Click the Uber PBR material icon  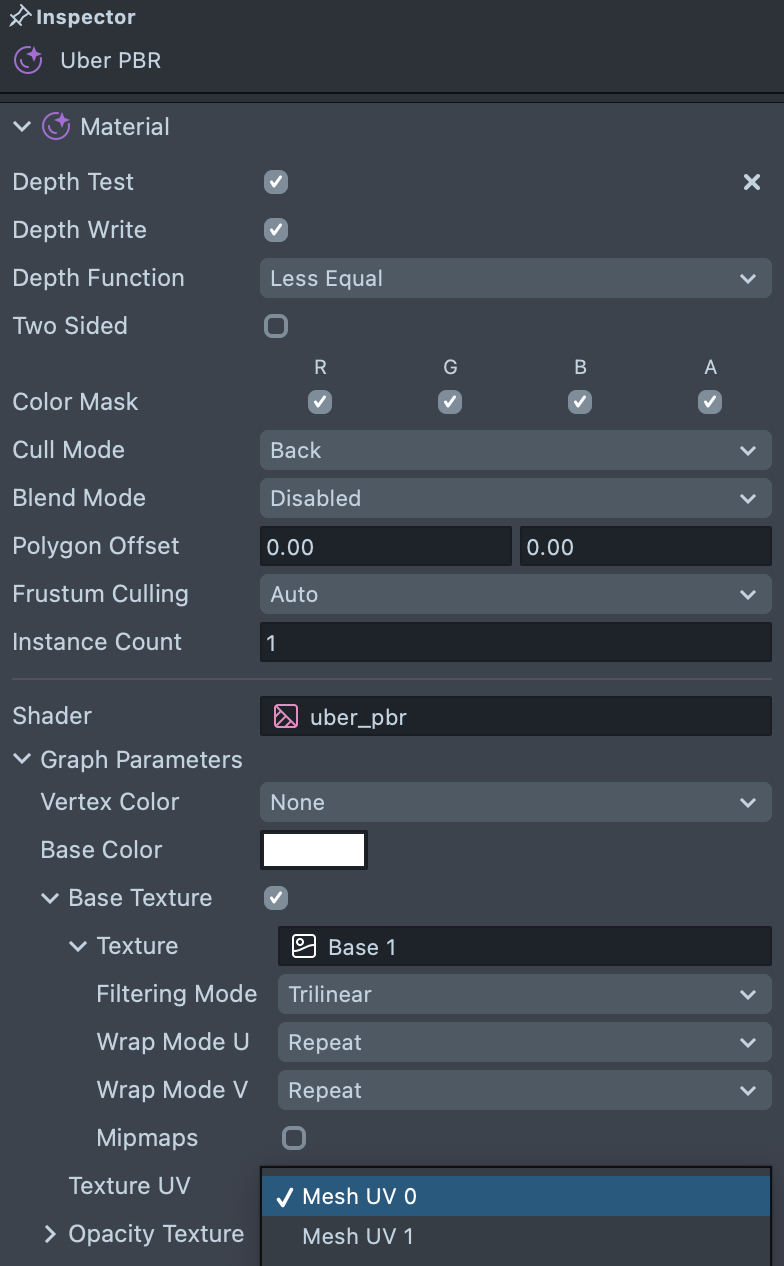28,60
